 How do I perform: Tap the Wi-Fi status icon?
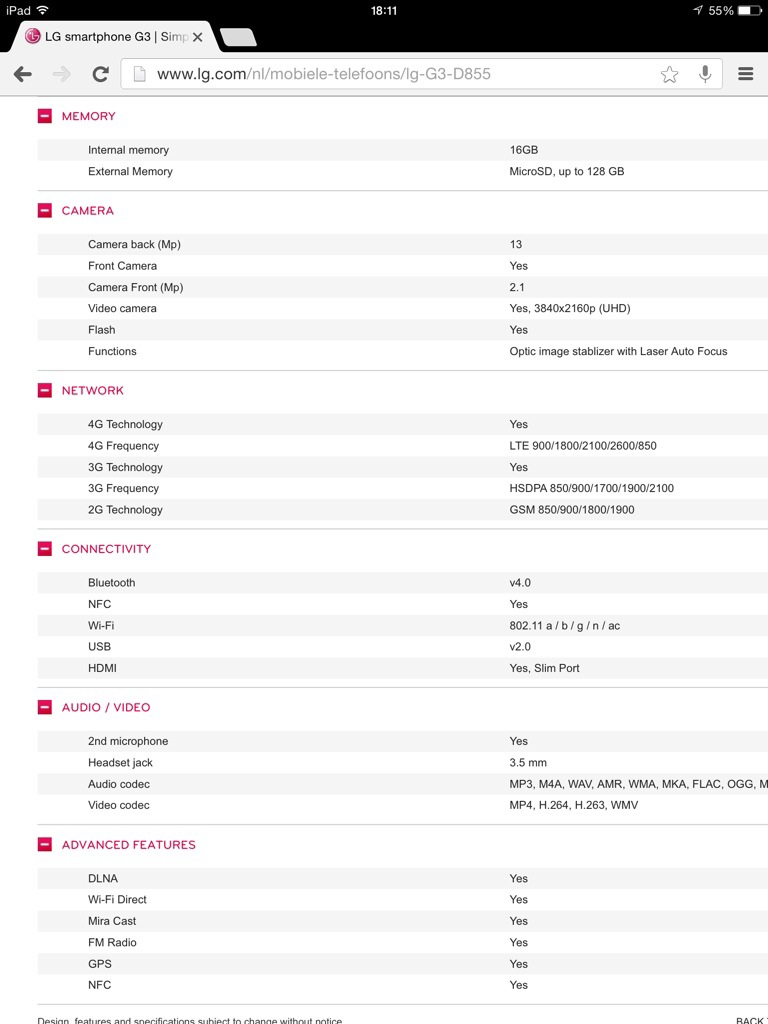coord(43,10)
